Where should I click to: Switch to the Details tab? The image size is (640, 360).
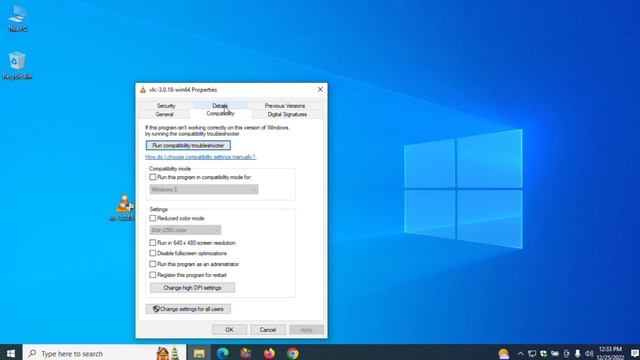pyautogui.click(x=220, y=106)
